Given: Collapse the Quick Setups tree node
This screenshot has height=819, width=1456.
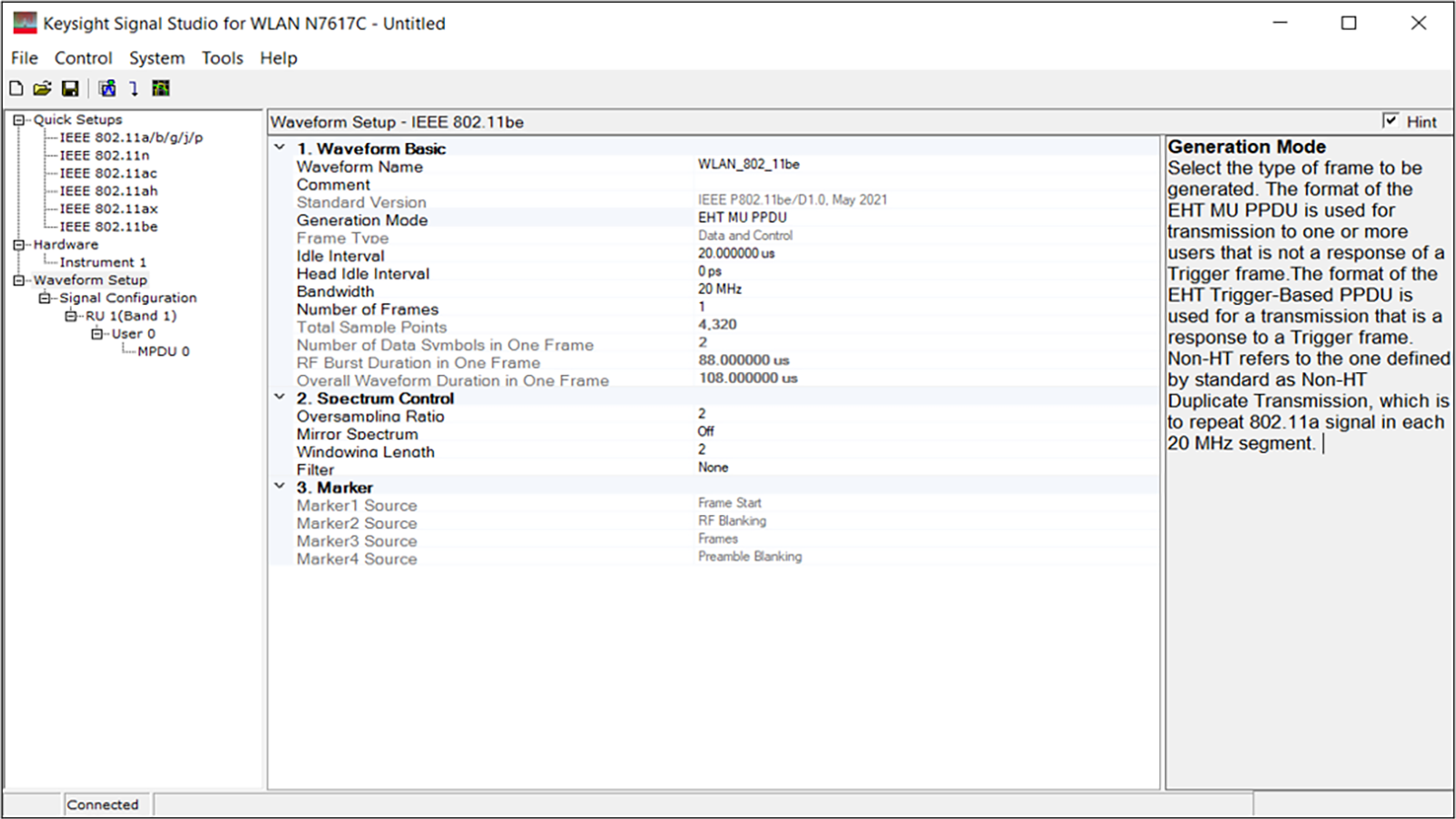Looking at the screenshot, I should click(x=18, y=120).
